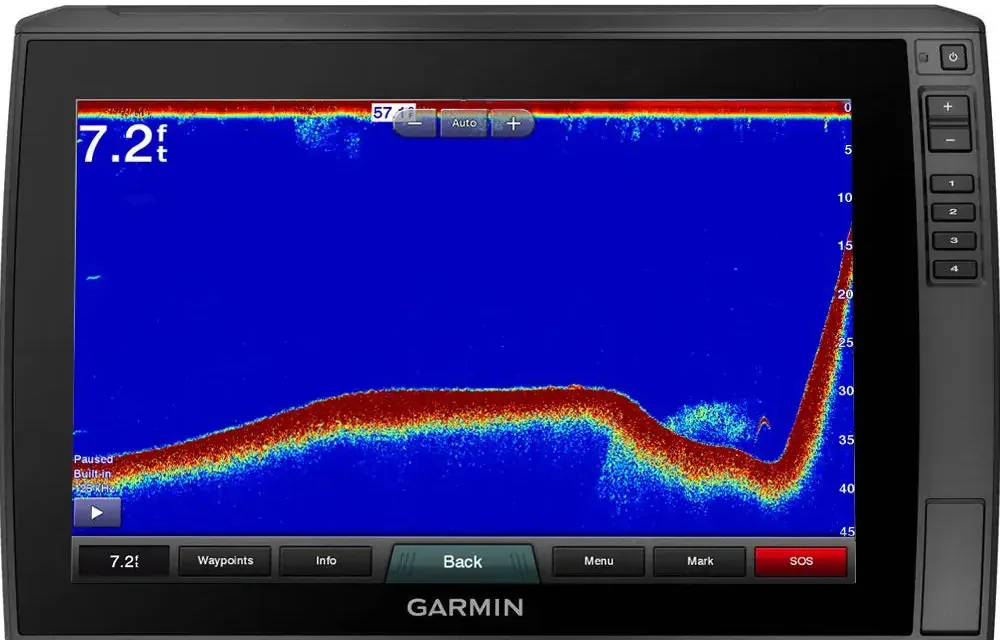Open the Info panel
This screenshot has height=640, width=1000.
pyautogui.click(x=326, y=561)
